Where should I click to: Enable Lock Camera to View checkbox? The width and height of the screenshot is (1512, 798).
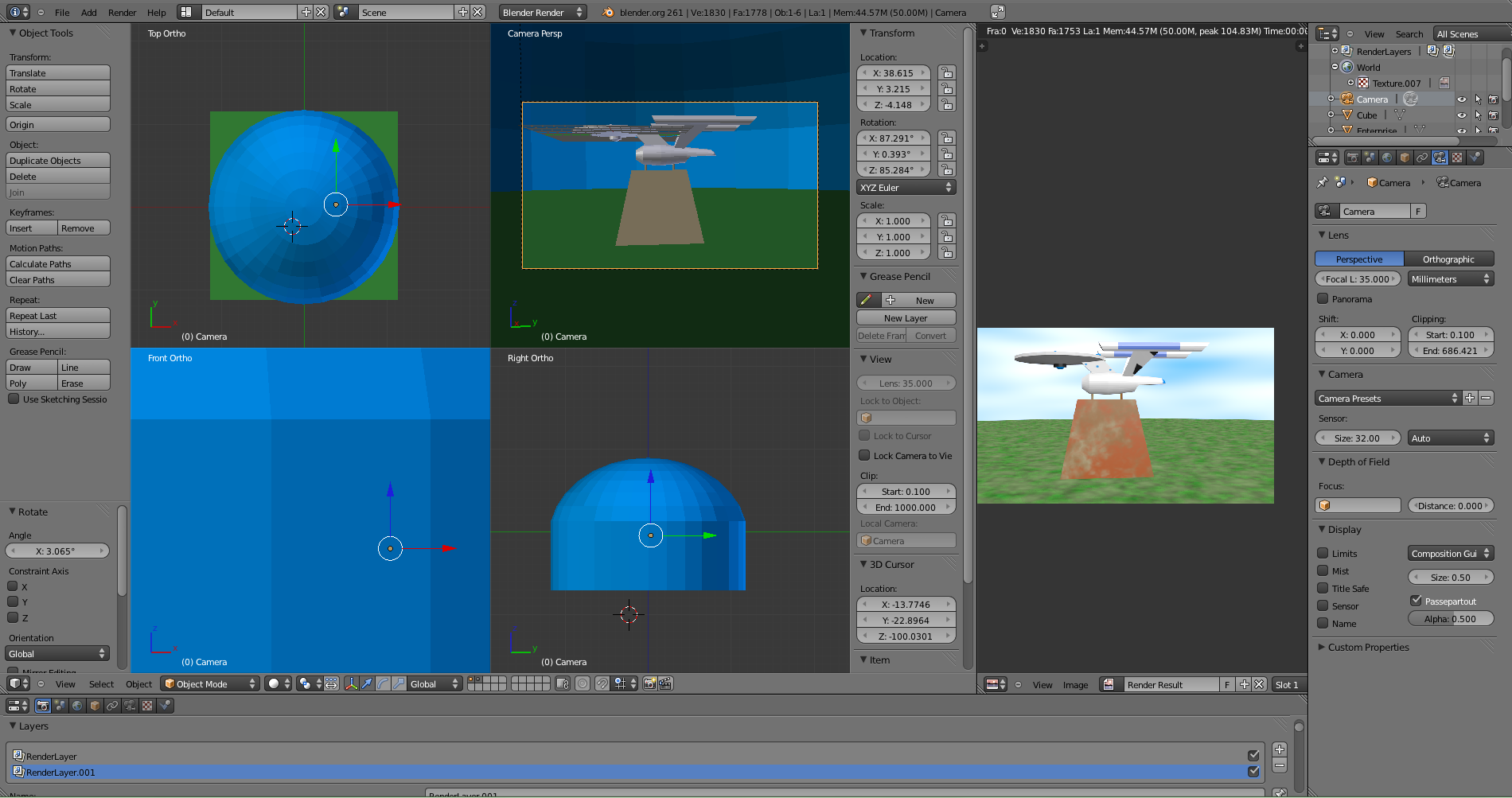(x=864, y=455)
